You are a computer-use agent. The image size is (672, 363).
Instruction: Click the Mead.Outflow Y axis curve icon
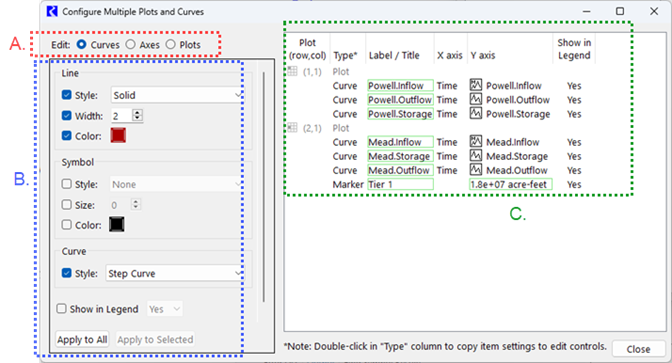[x=476, y=170]
